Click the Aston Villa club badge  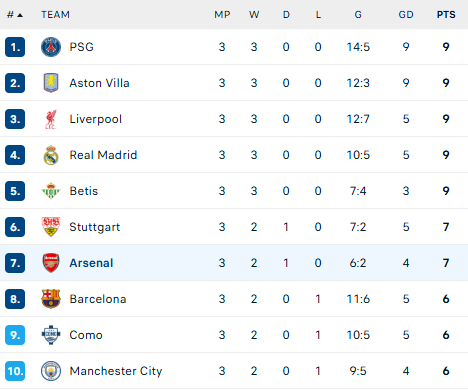[51, 83]
